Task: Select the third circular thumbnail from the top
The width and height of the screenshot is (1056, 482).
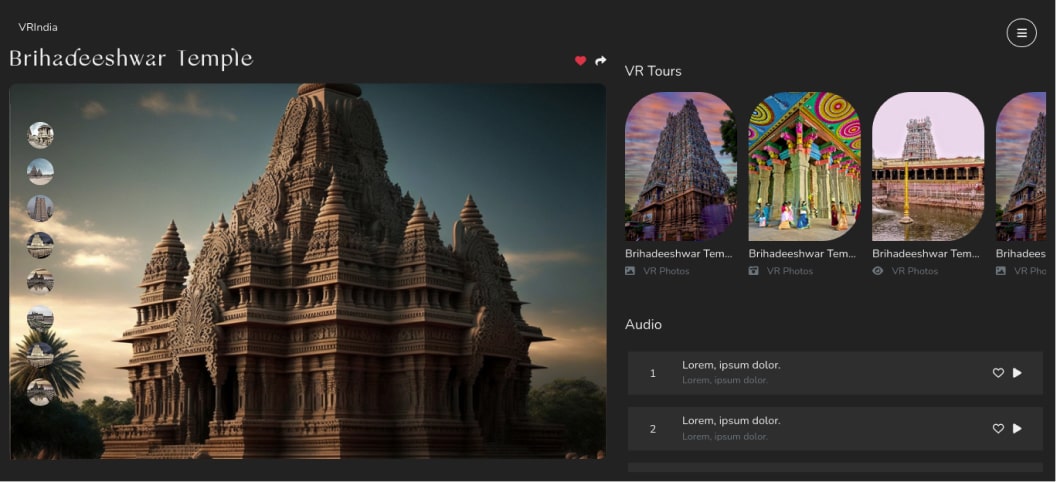Action: tap(41, 208)
